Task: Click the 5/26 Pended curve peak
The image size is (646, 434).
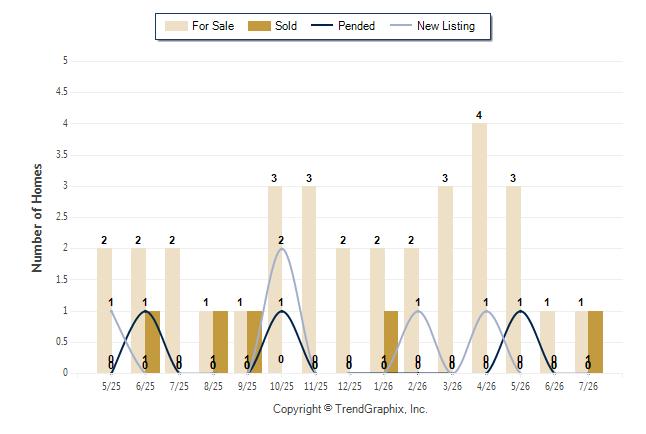Action: (520, 311)
